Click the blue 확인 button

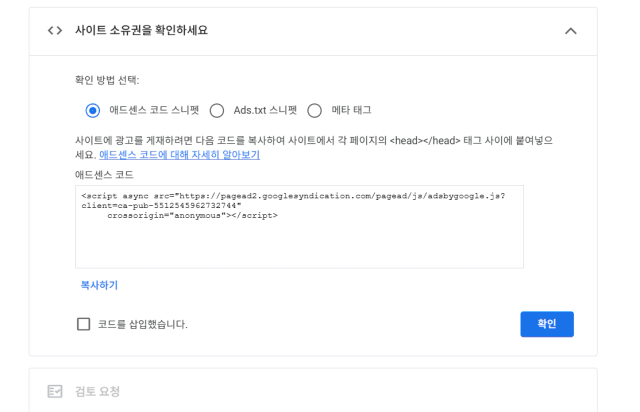point(547,324)
